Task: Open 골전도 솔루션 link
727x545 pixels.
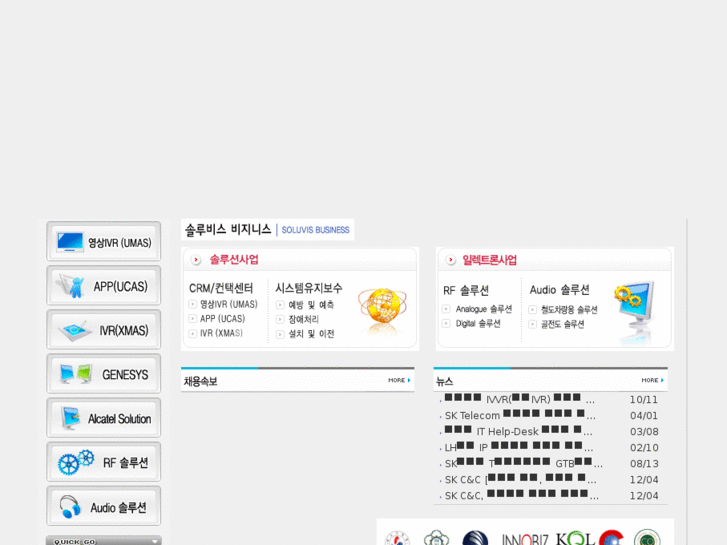Action: pos(562,324)
